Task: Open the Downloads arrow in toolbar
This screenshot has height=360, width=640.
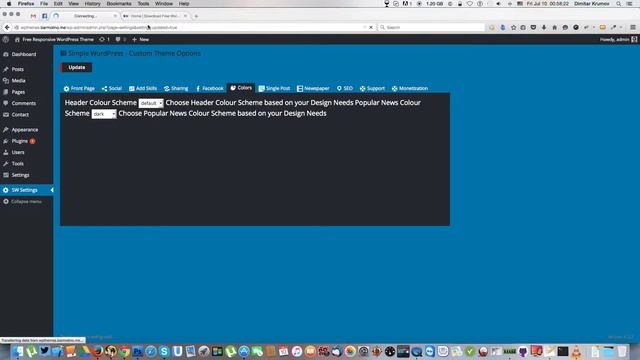Action: pyautogui.click(x=544, y=27)
